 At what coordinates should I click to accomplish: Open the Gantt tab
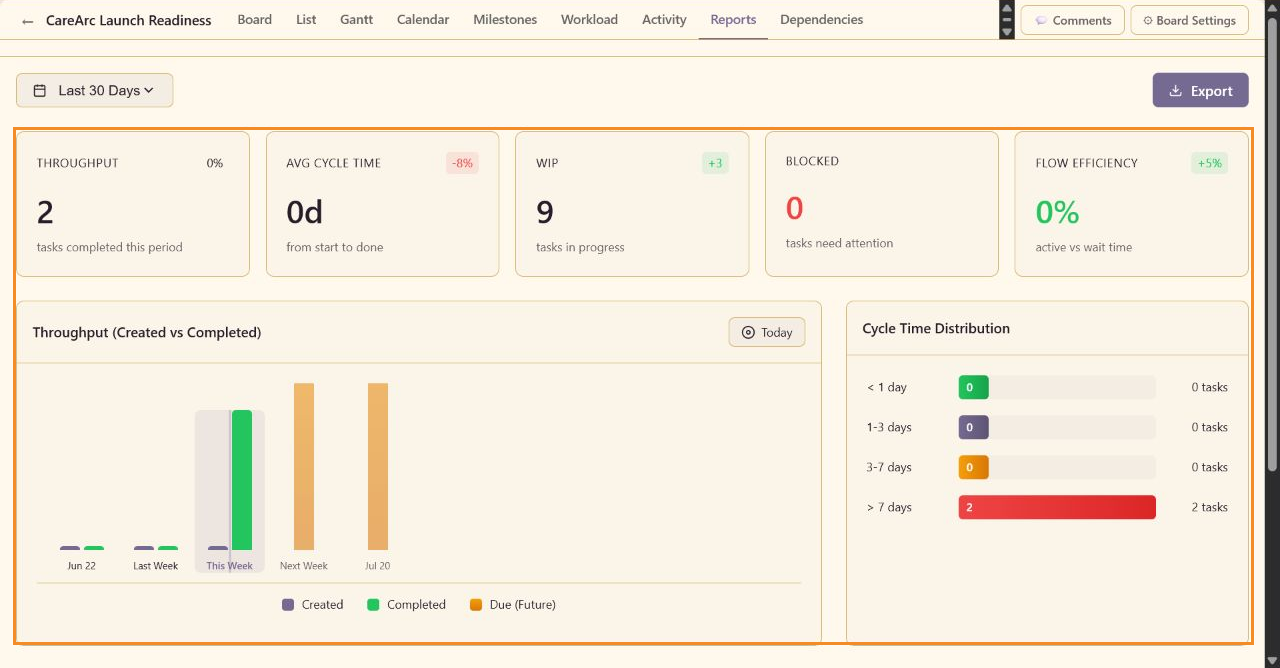point(356,20)
